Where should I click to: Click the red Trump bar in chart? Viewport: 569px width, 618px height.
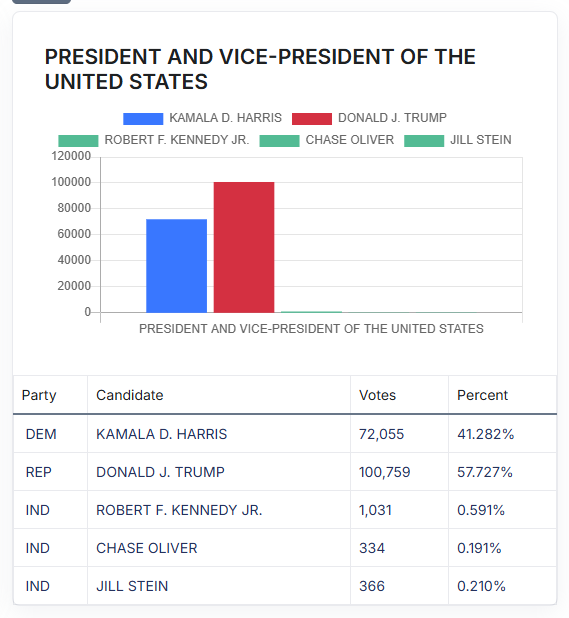(244, 248)
